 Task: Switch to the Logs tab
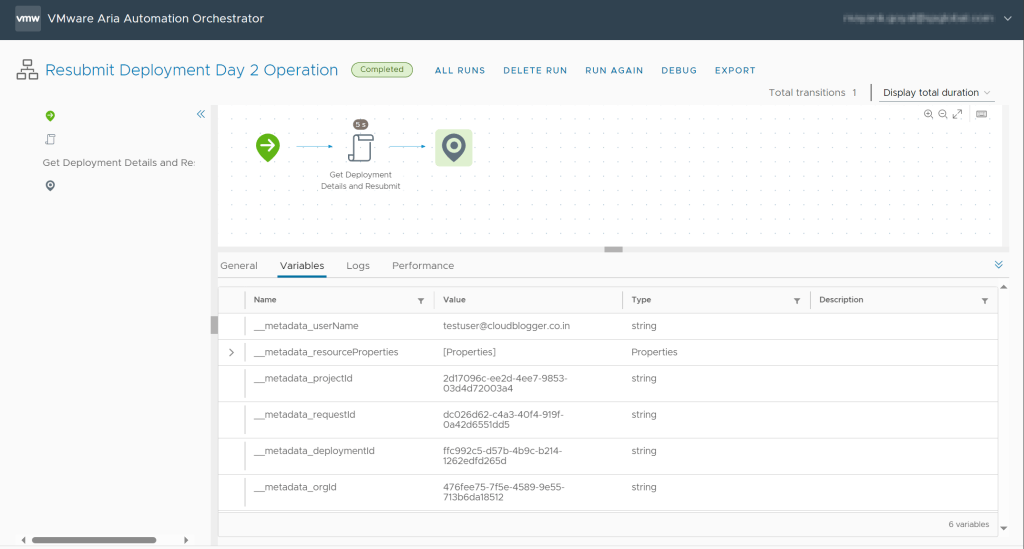(357, 266)
